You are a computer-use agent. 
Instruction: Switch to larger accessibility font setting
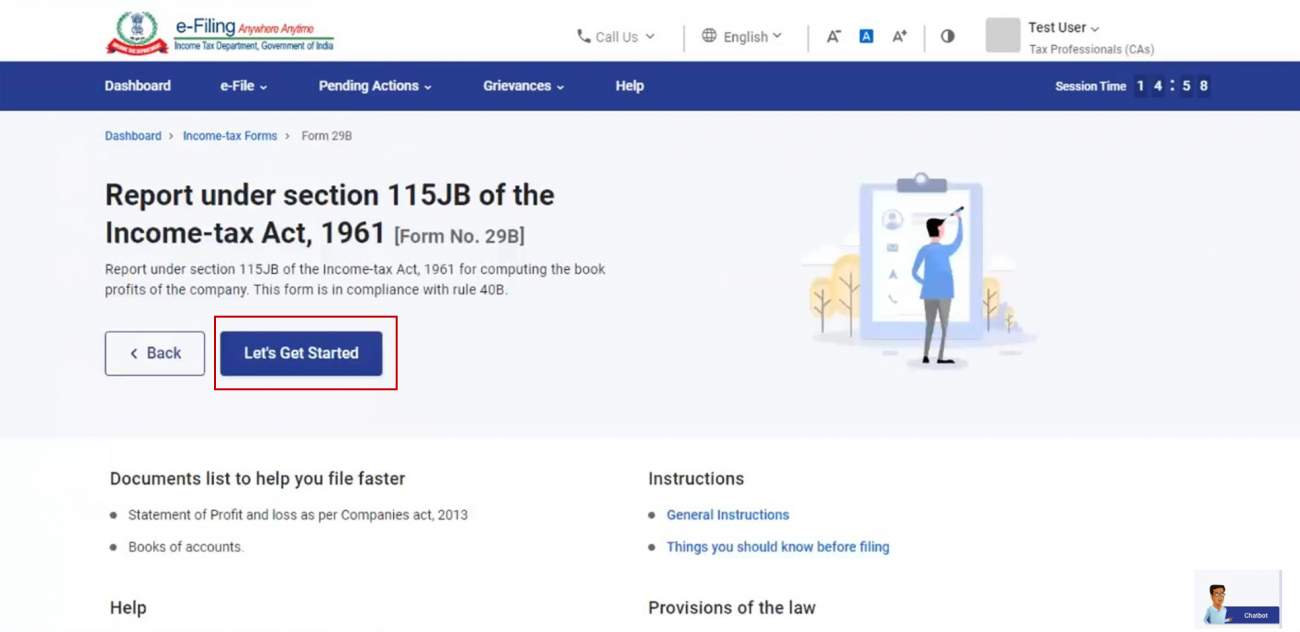(x=898, y=36)
